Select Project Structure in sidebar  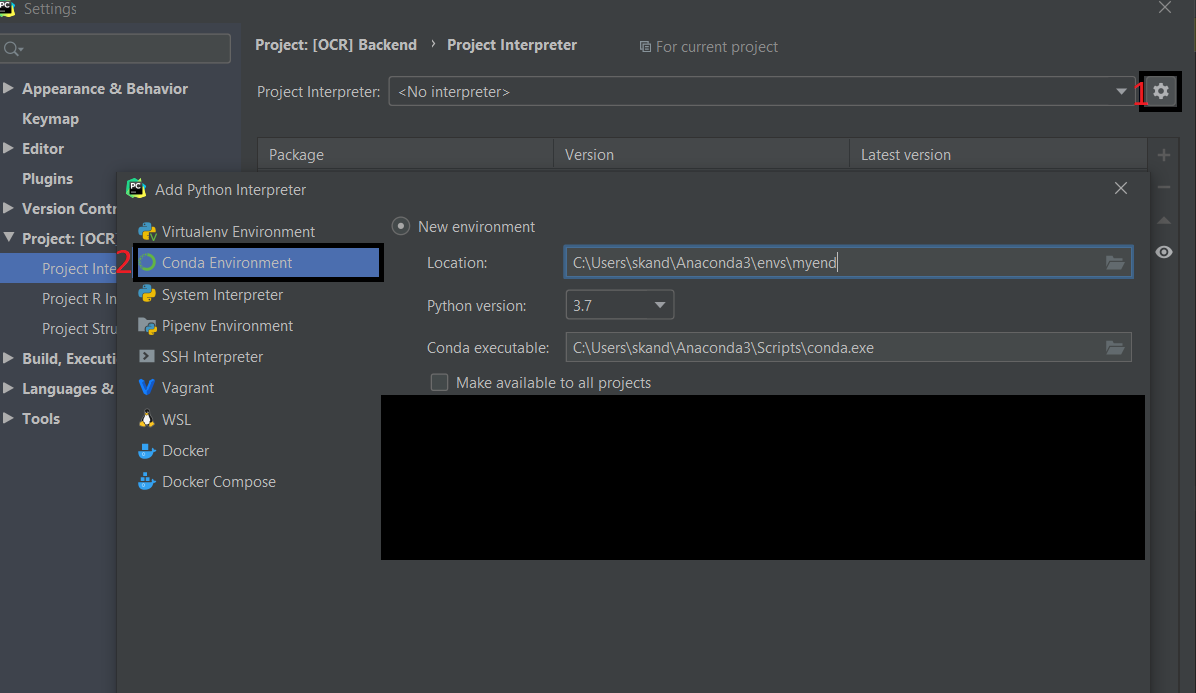tap(79, 329)
